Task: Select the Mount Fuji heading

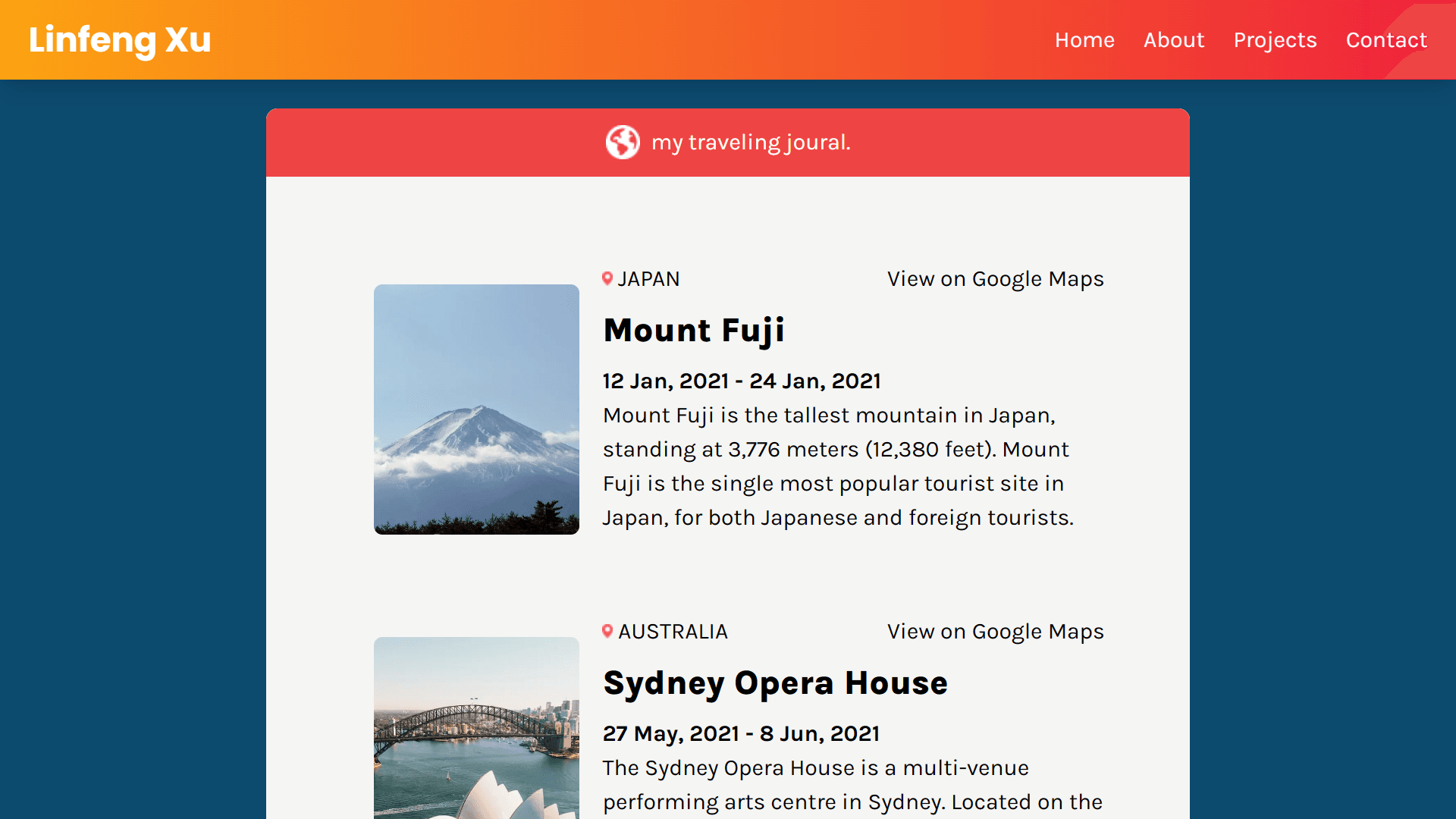Action: (694, 331)
